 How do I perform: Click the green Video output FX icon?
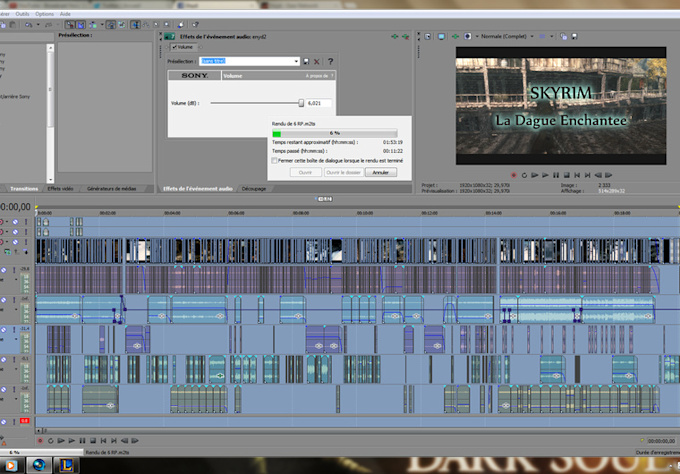click(455, 36)
